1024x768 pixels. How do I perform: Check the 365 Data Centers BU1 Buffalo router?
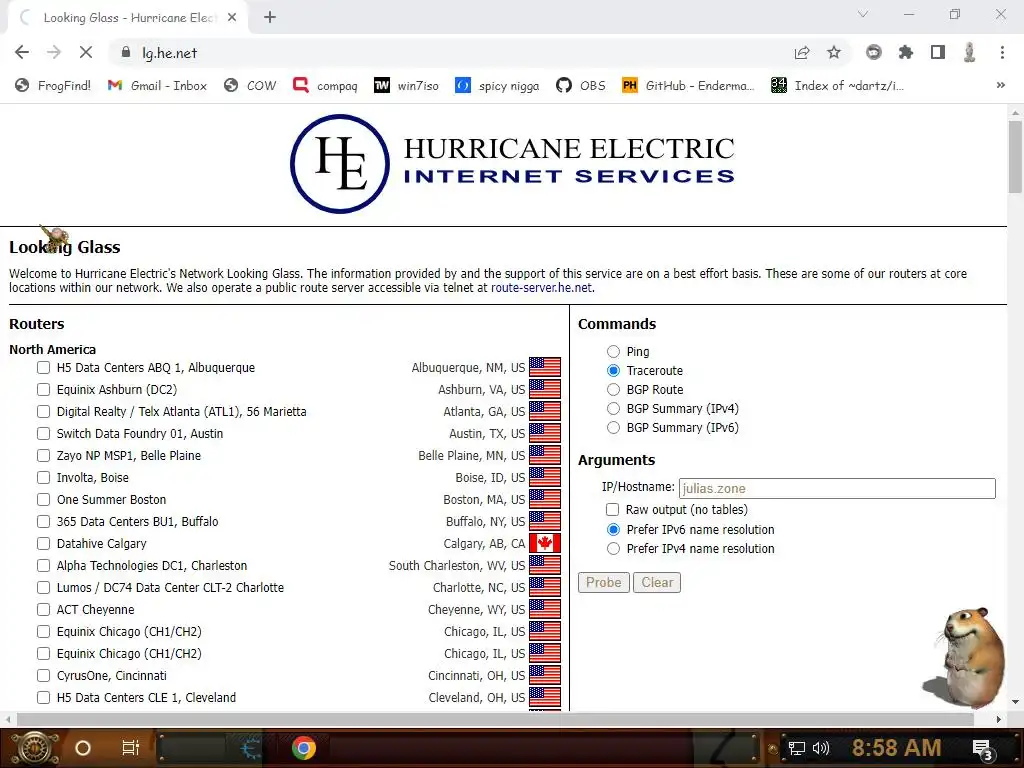tap(43, 522)
